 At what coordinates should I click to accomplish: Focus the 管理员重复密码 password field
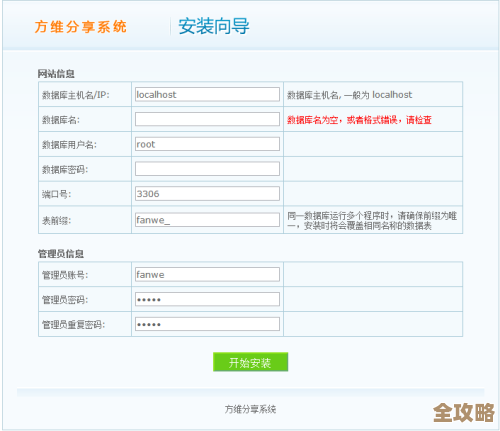tap(207, 324)
